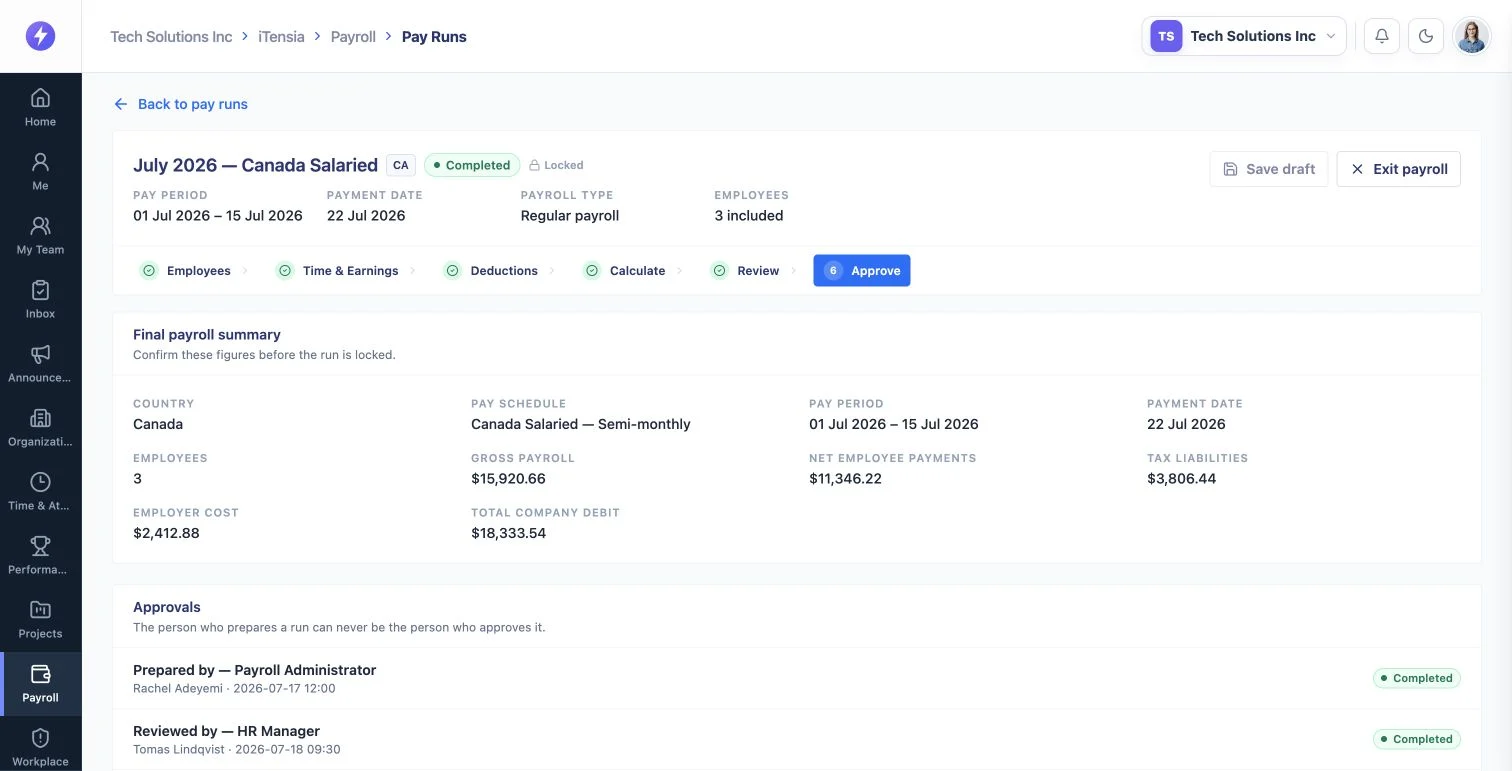Select tax liabilities value $3,806.44
Viewport: 1512px width, 771px height.
[1182, 479]
